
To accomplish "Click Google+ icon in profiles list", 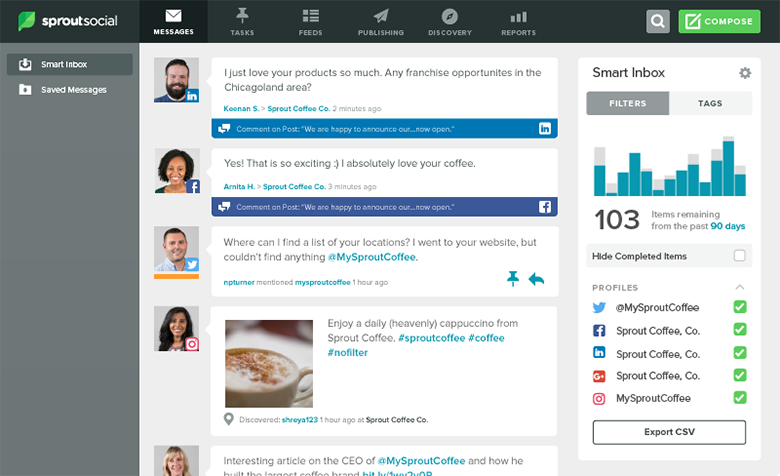I will coord(599,376).
